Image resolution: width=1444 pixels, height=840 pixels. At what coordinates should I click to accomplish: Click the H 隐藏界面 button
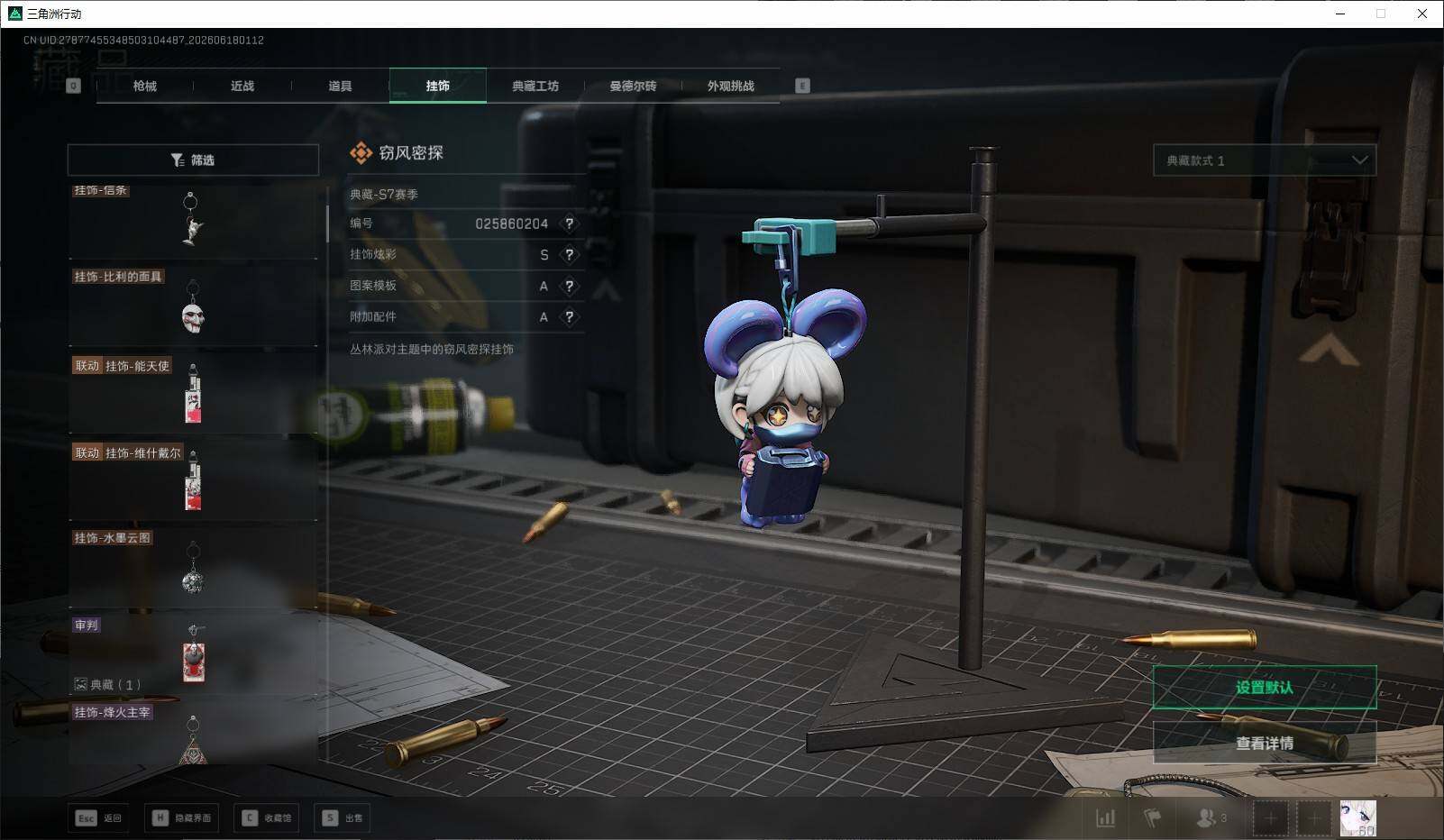click(x=181, y=817)
